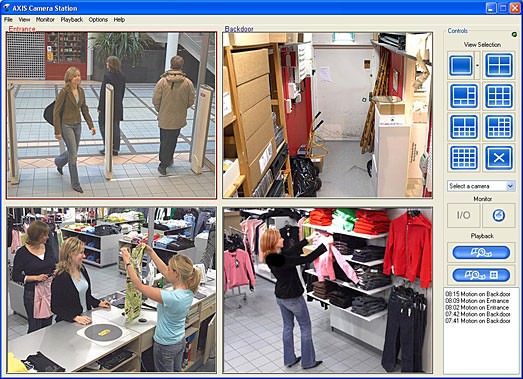This screenshot has width=523, height=379.
Task: Select the single camera view layout
Action: click(461, 65)
